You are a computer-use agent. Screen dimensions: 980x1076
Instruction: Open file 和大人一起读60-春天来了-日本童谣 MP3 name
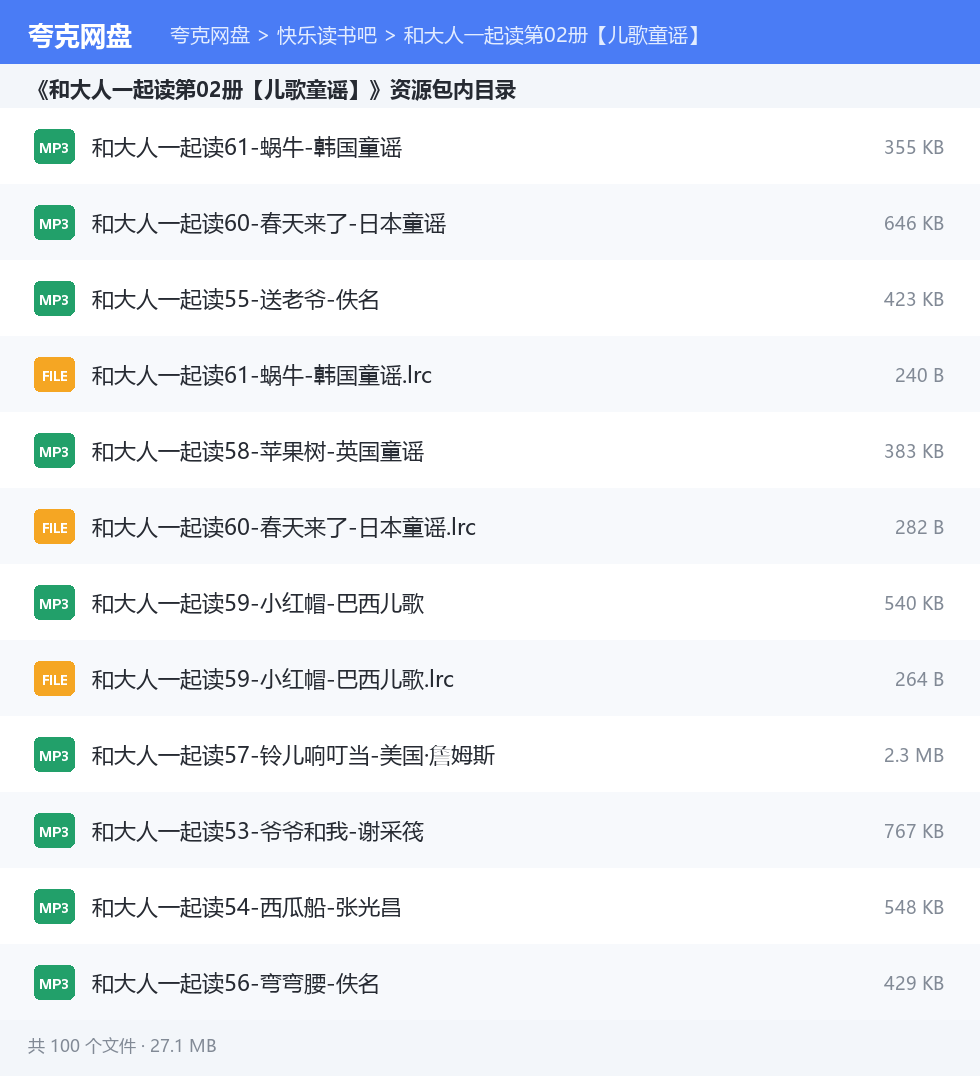(269, 224)
